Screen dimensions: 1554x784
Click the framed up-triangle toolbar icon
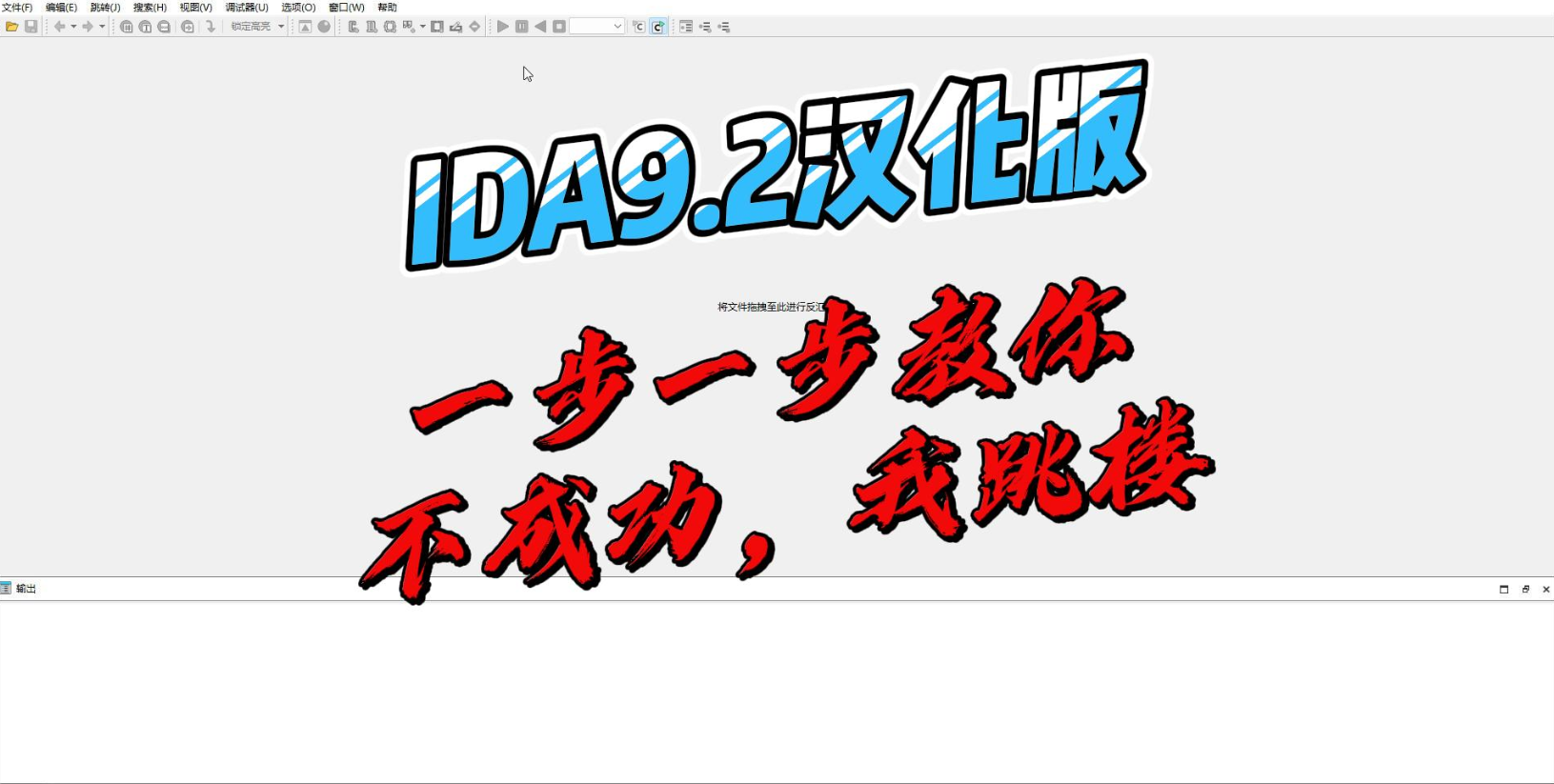pos(305,27)
